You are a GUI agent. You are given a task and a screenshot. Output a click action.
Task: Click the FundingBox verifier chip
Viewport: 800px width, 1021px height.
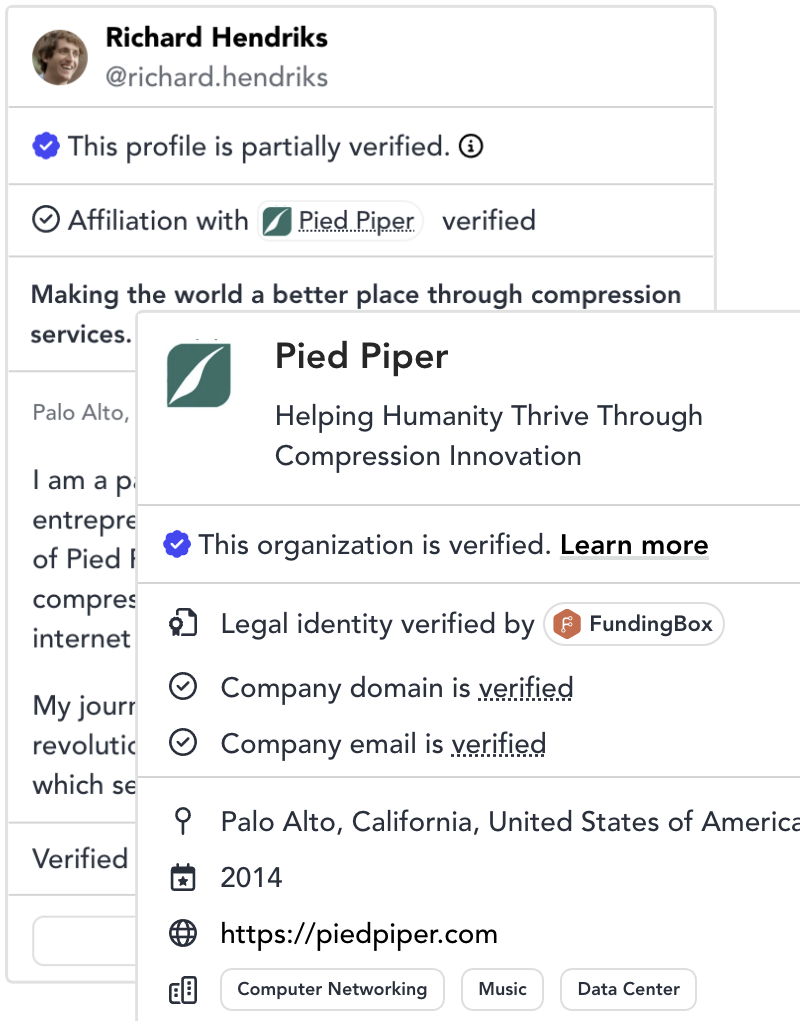[x=634, y=625]
